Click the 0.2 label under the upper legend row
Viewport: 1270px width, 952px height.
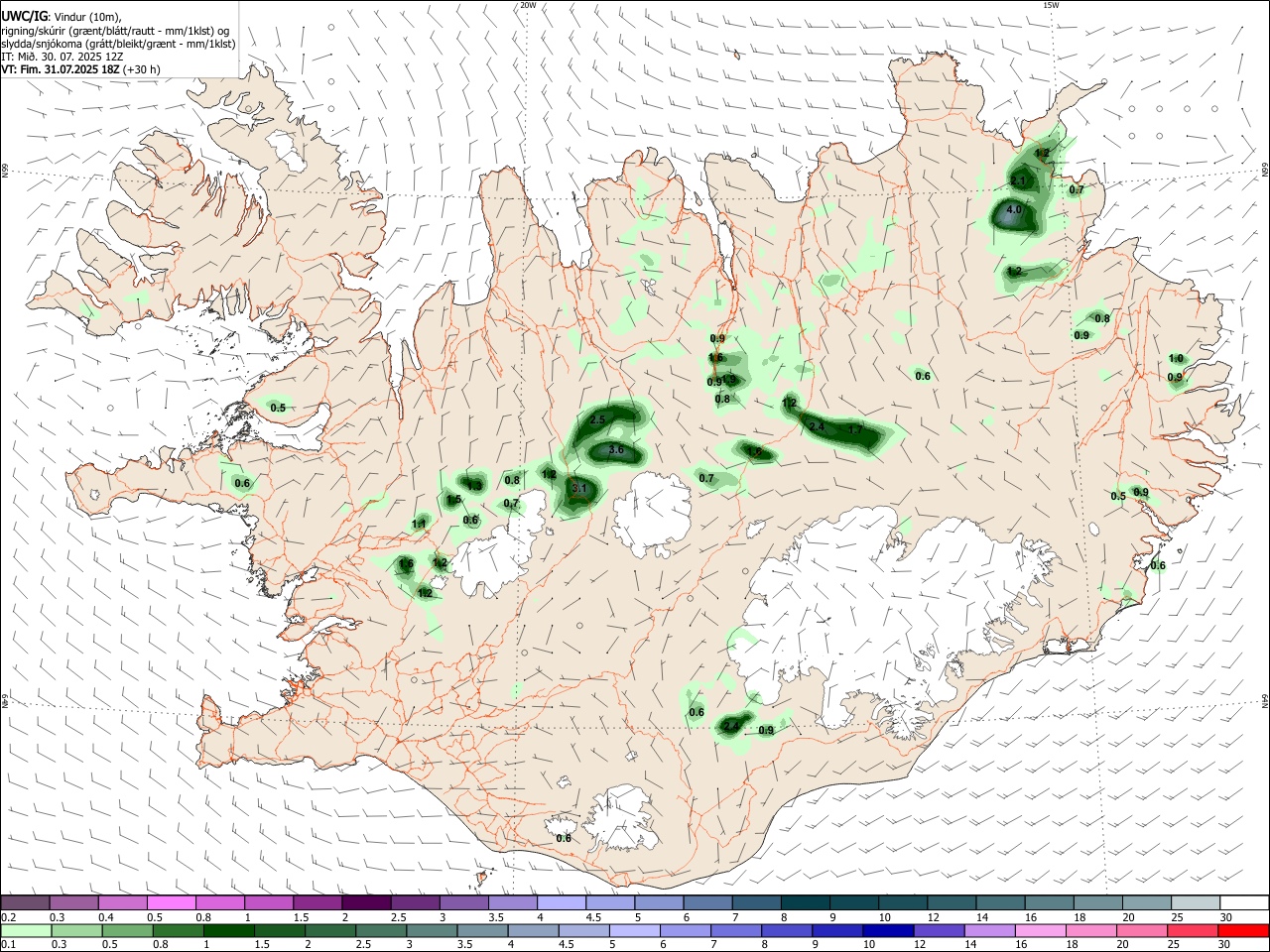click(x=7, y=917)
